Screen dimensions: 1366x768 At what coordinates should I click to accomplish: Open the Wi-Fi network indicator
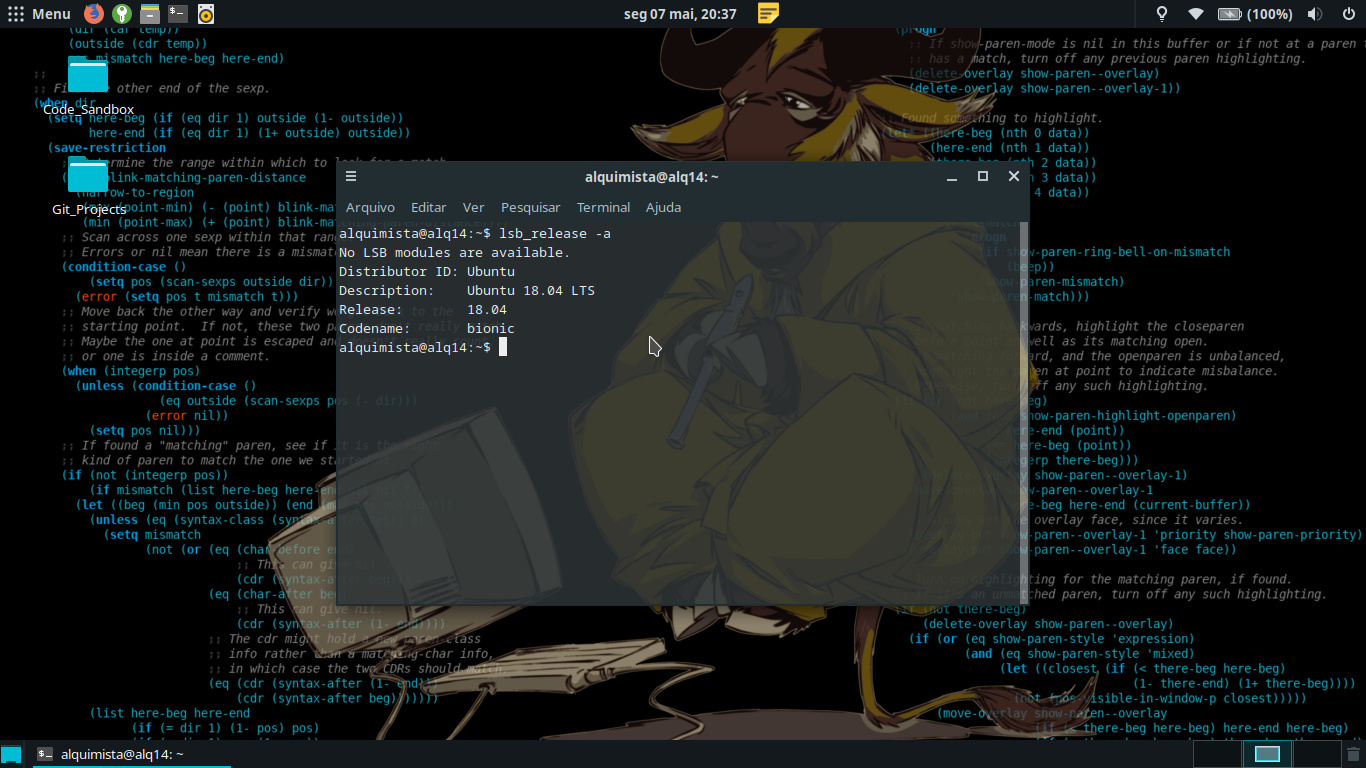point(1196,14)
